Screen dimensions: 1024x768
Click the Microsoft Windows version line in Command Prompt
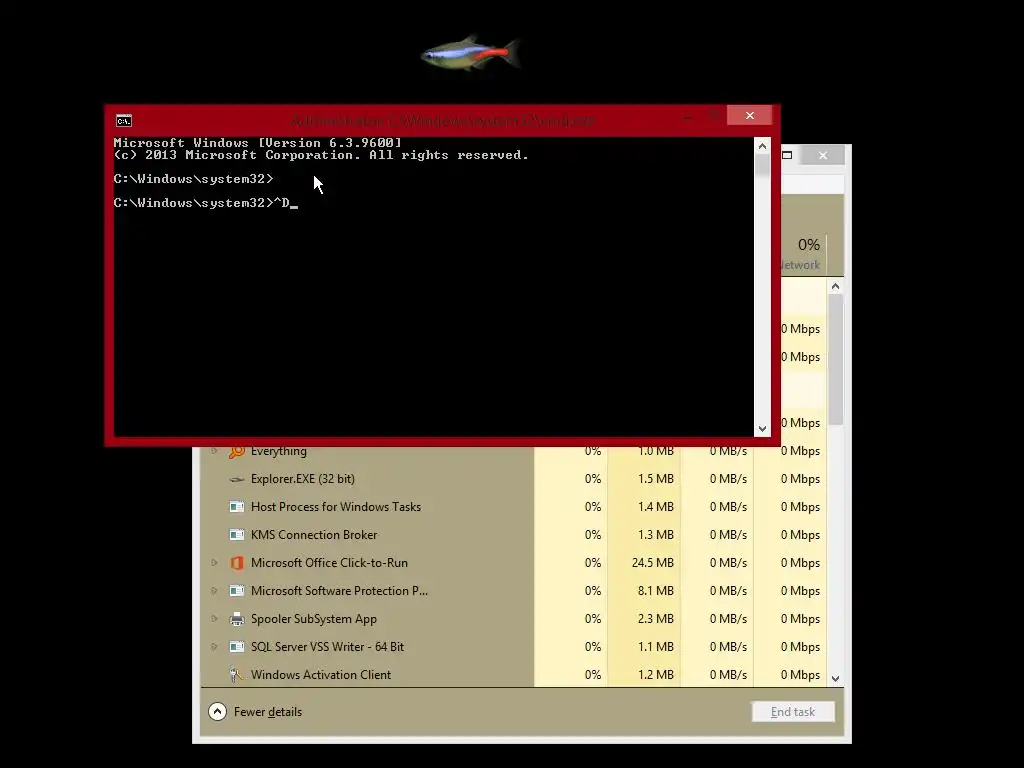(257, 142)
